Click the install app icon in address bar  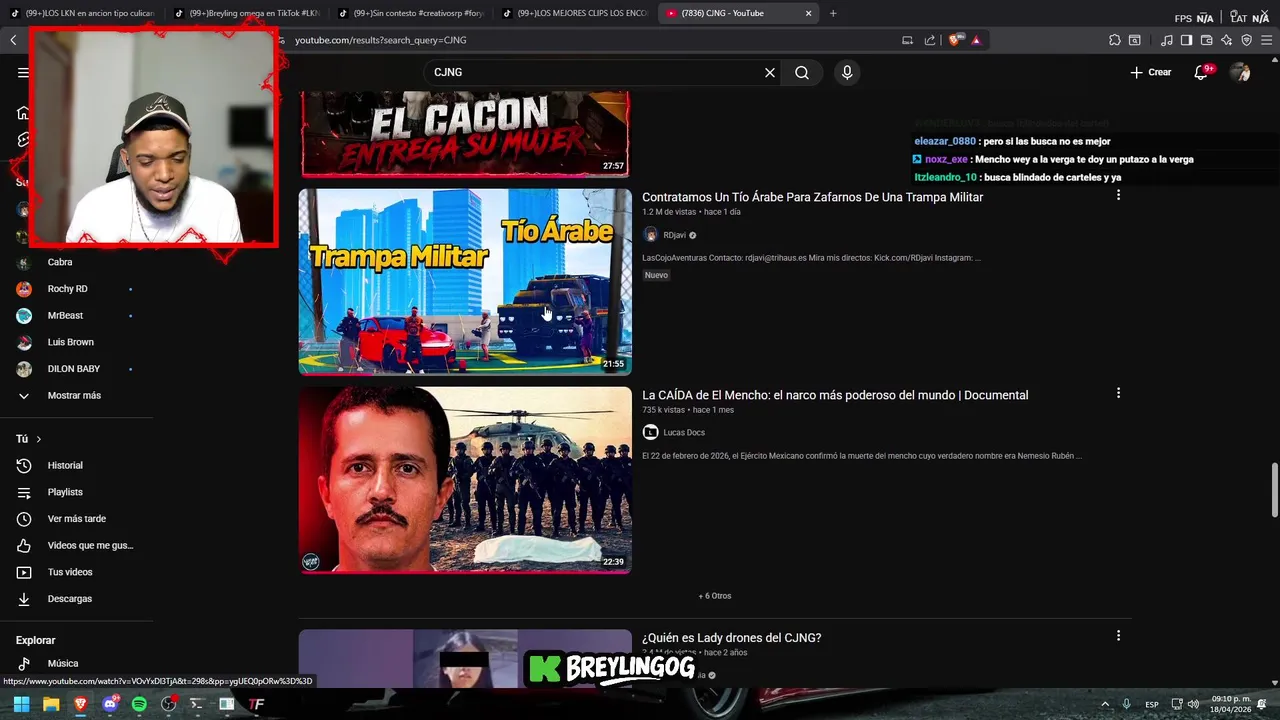click(x=907, y=40)
